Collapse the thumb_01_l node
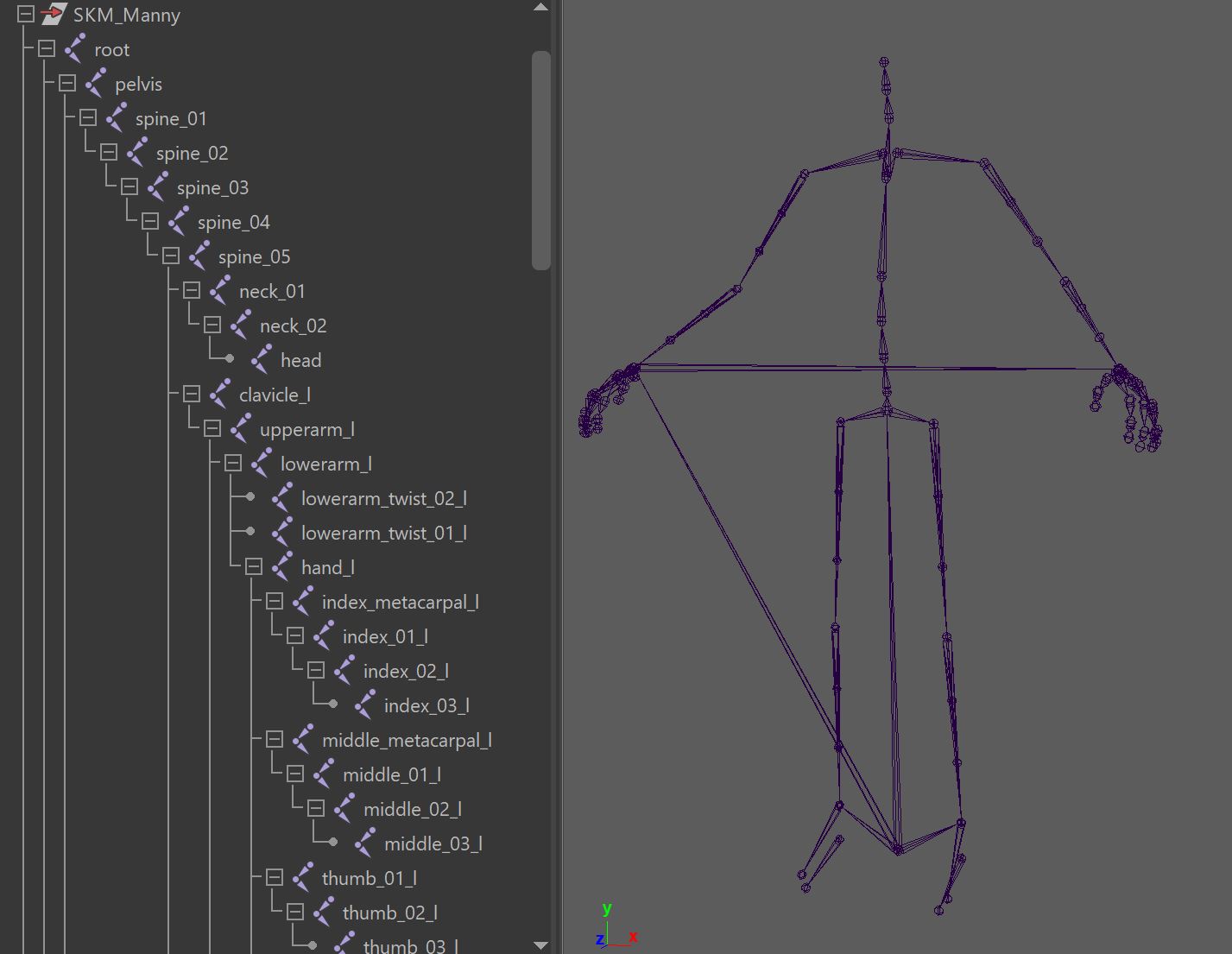1232x954 pixels. pos(275,877)
